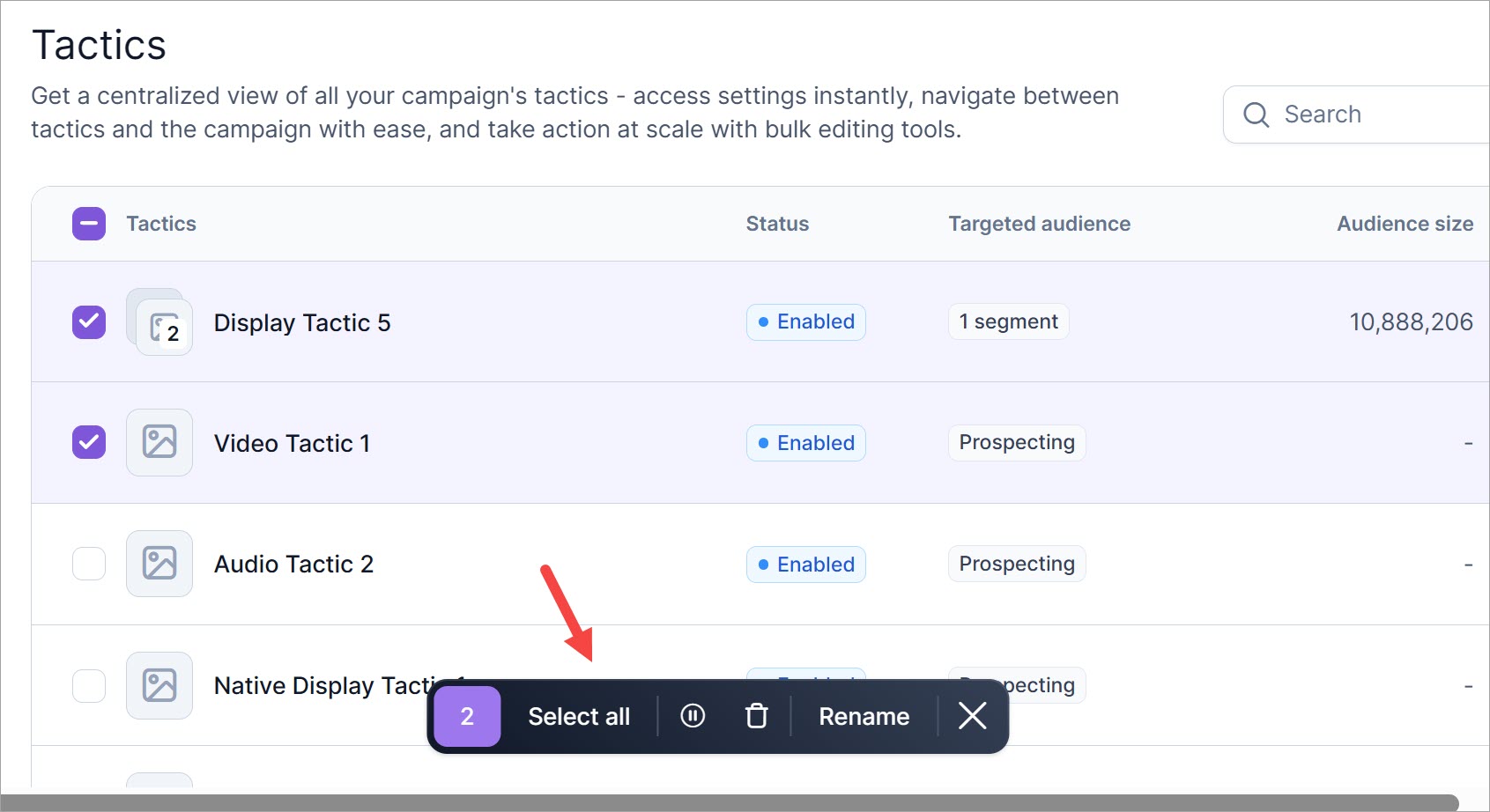Viewport: 1490px width, 812px height.
Task: Open the 1 segment audience tag
Action: 1008,322
